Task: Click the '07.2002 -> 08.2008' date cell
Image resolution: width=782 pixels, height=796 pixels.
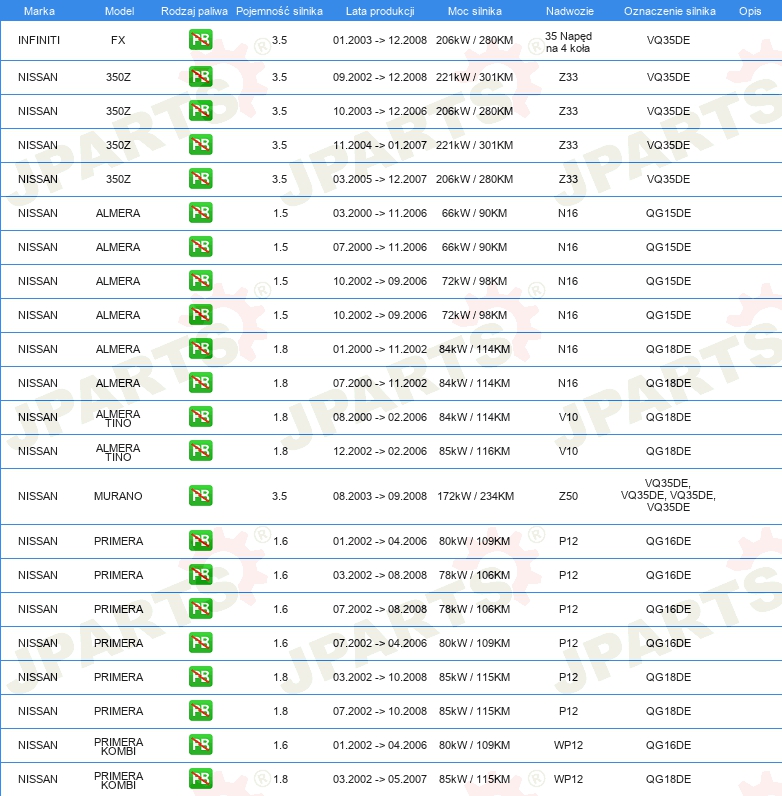Action: click(380, 609)
